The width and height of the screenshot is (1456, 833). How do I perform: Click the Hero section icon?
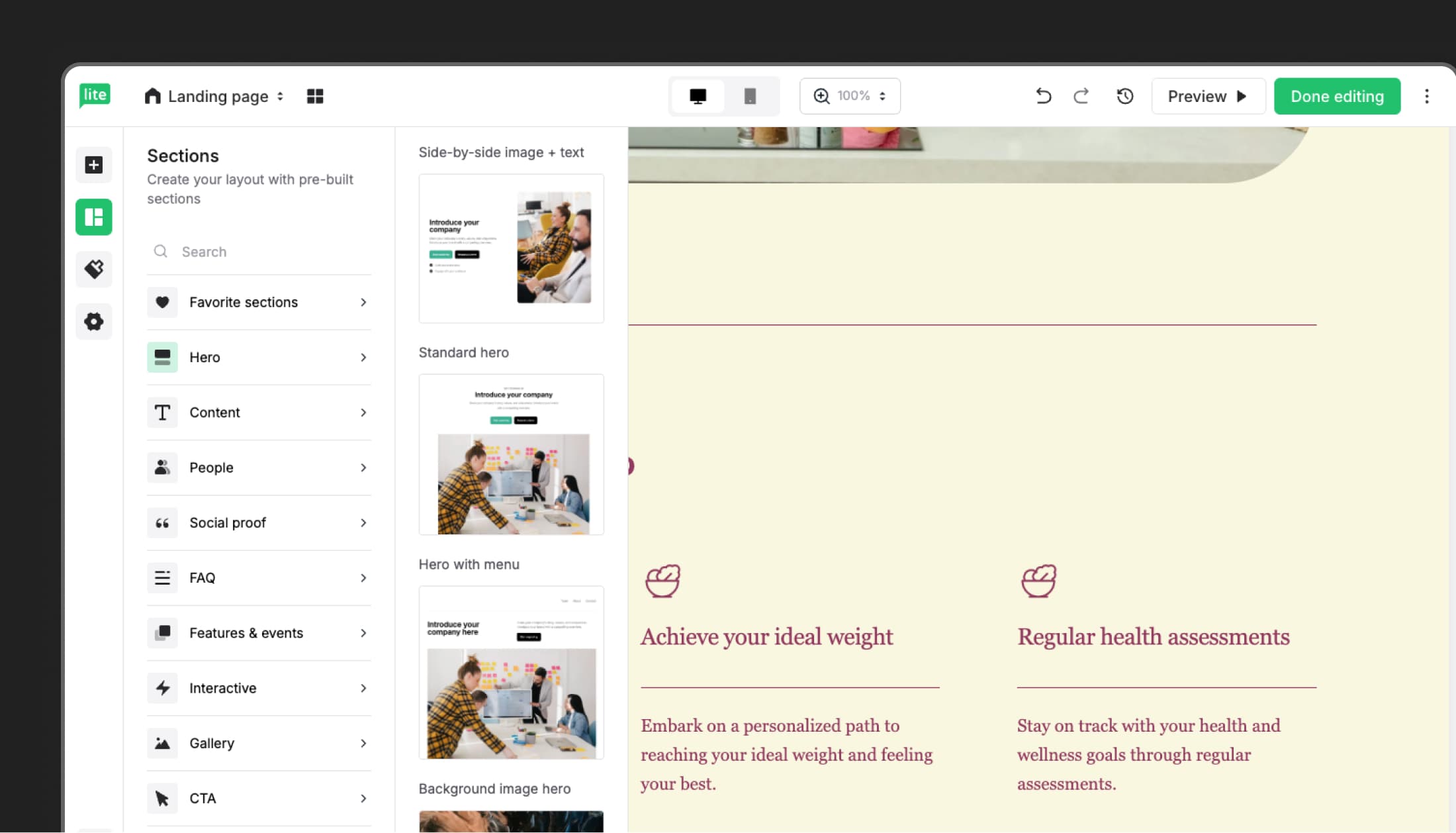pos(162,357)
